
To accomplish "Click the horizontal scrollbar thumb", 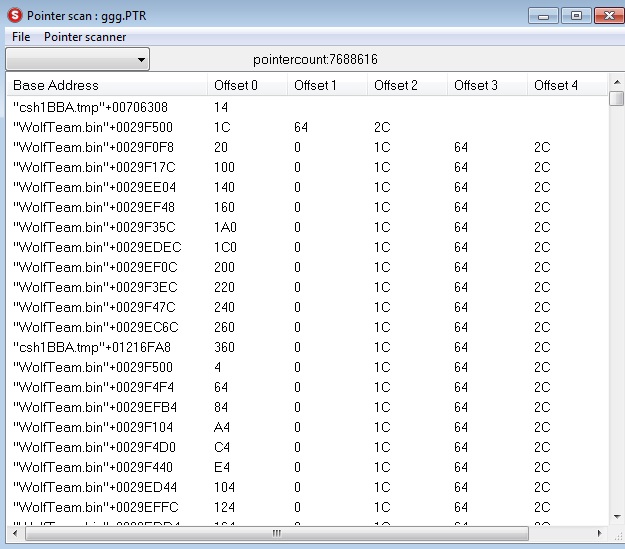I will [277, 533].
